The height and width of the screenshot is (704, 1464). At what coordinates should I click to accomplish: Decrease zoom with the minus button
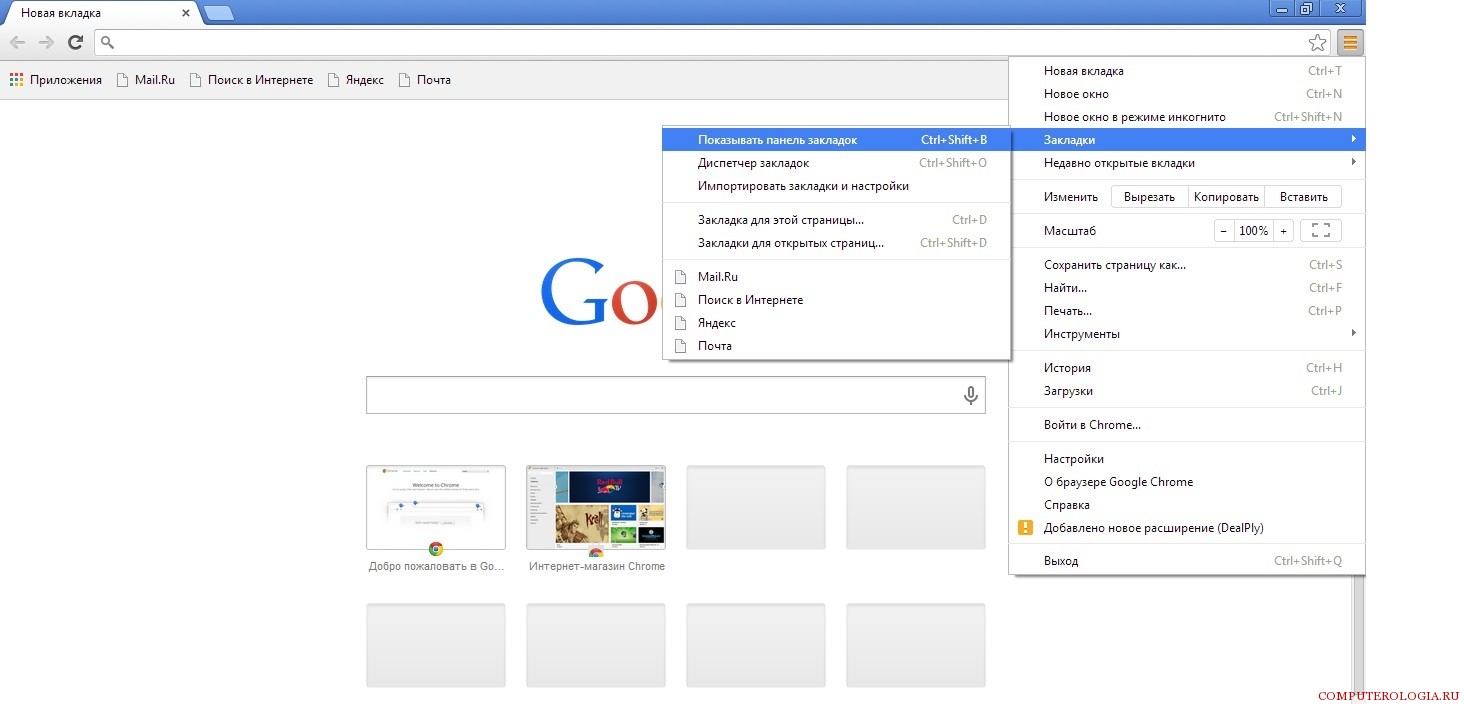point(1225,231)
